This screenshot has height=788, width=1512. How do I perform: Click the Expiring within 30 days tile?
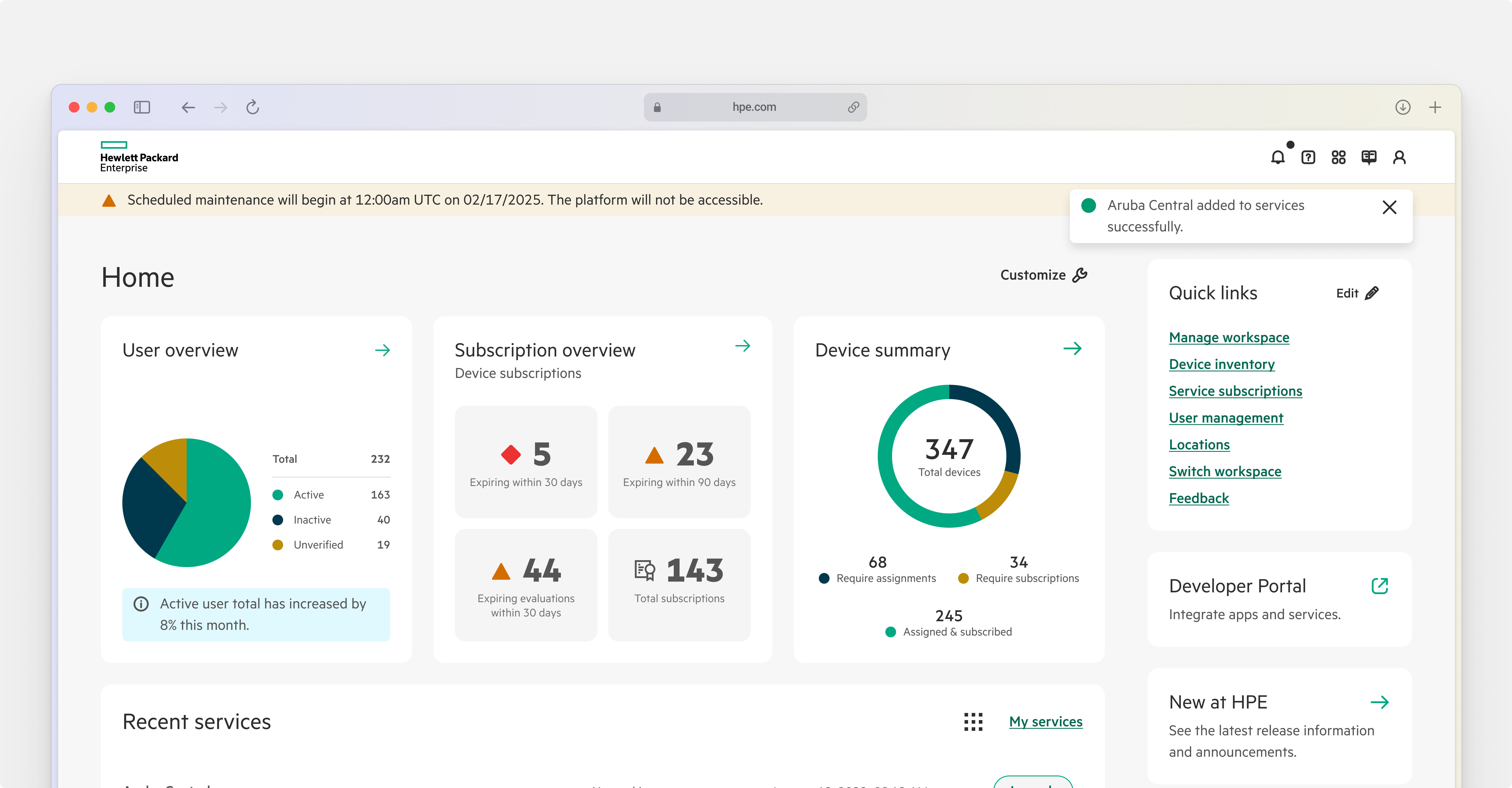coord(526,462)
